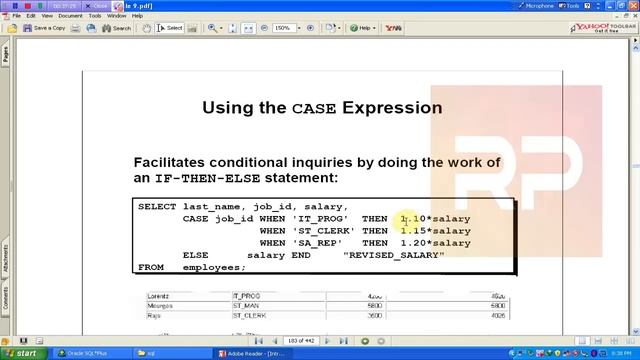Switch to Continuous page layout
This screenshot has height=360, width=640.
click(598, 341)
